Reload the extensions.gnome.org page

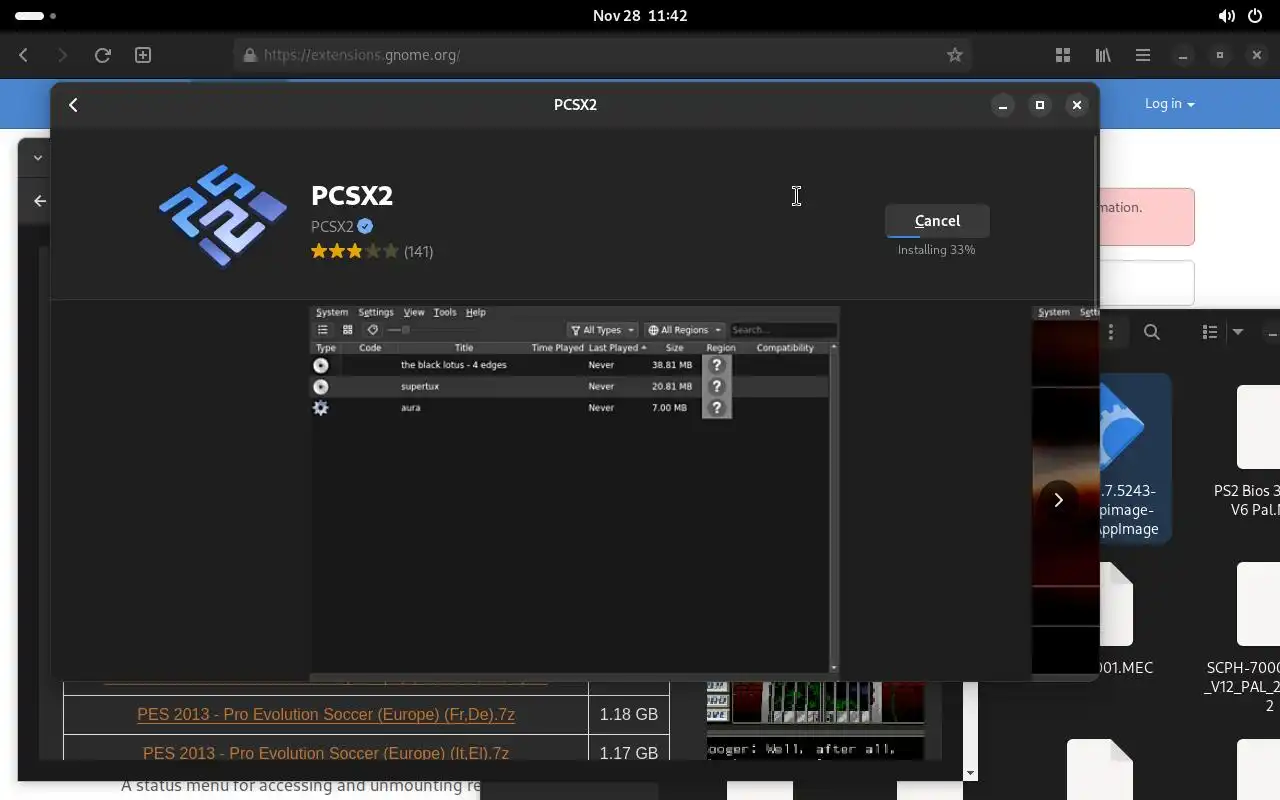pyautogui.click(x=102, y=56)
